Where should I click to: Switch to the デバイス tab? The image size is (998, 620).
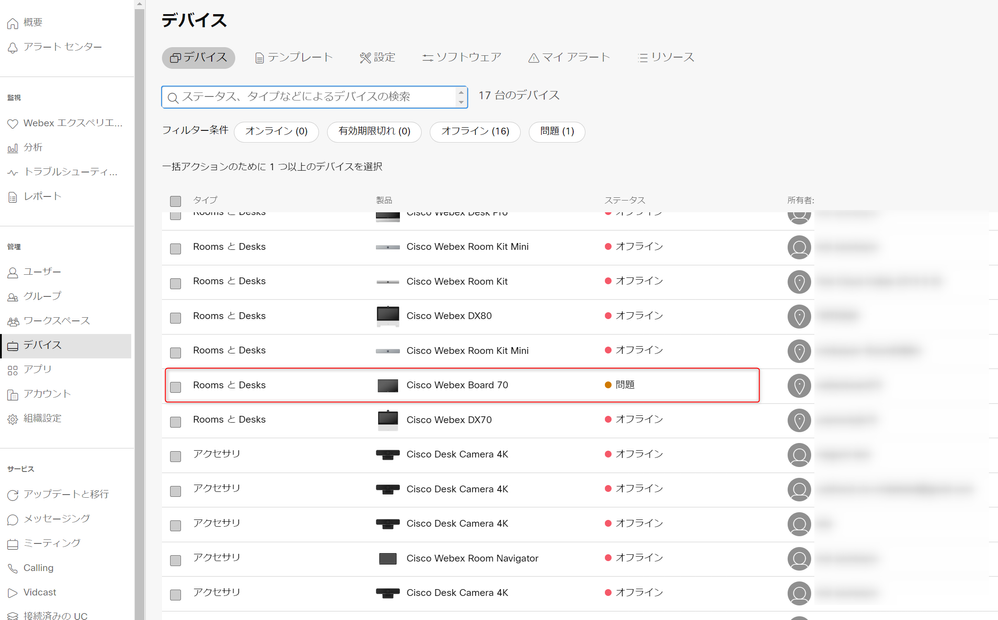coord(199,58)
